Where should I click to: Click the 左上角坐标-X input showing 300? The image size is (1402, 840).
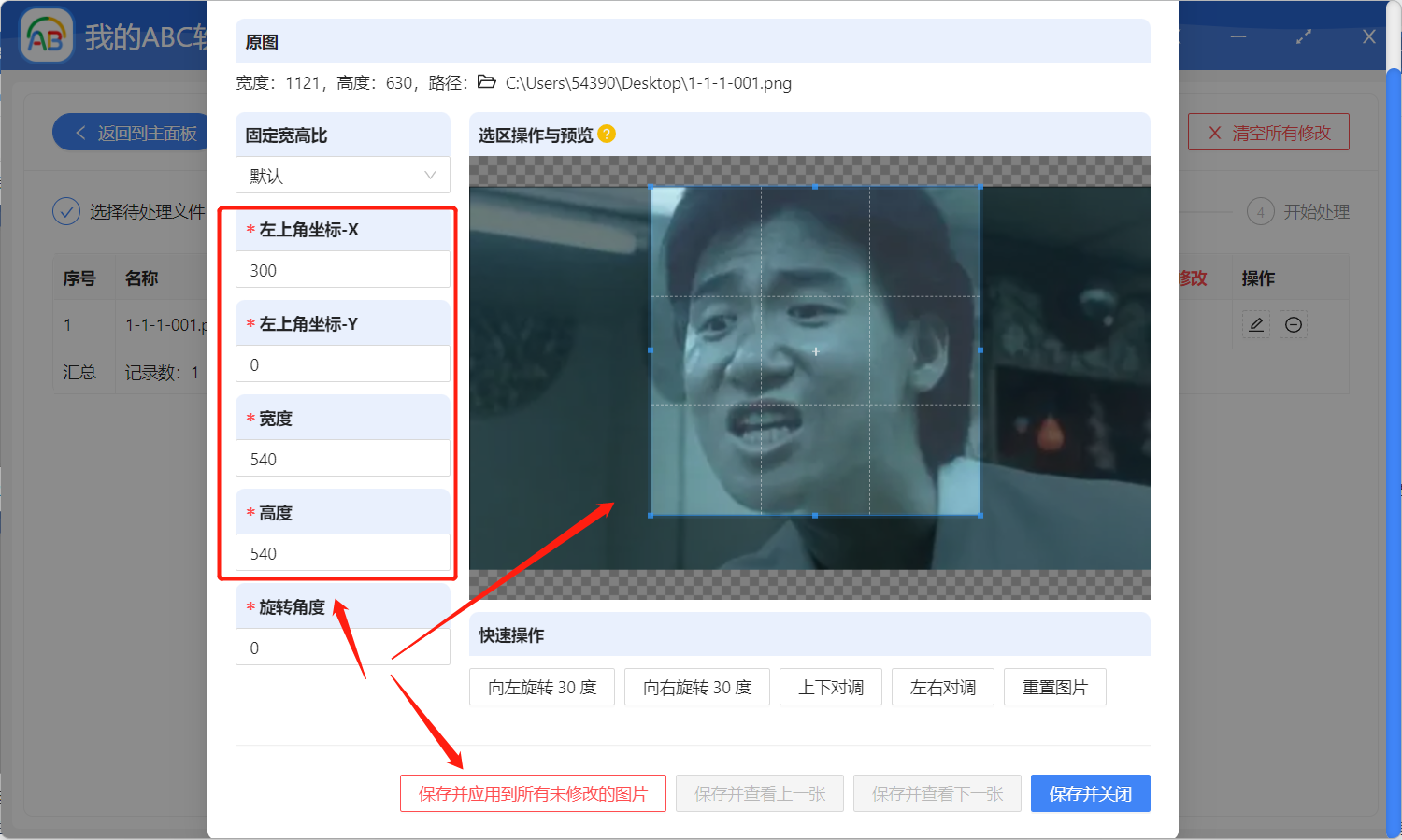tap(342, 269)
